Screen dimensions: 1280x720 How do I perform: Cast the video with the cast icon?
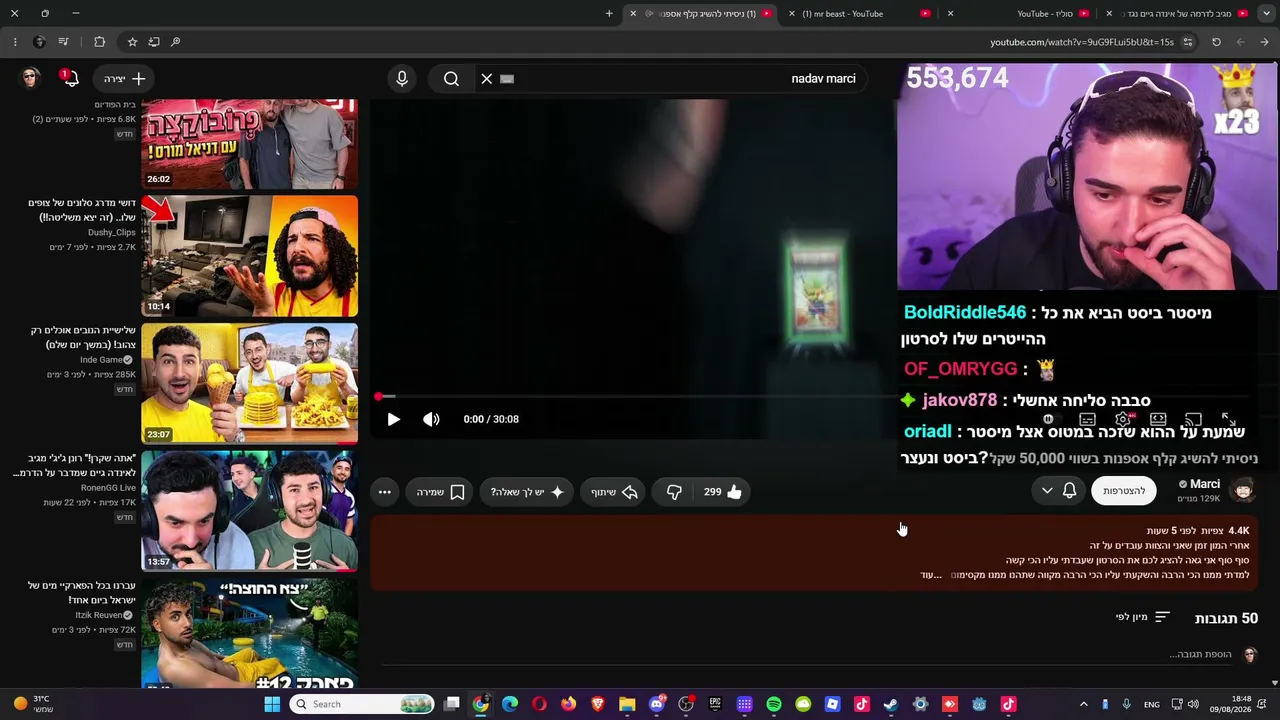[x=1193, y=419]
